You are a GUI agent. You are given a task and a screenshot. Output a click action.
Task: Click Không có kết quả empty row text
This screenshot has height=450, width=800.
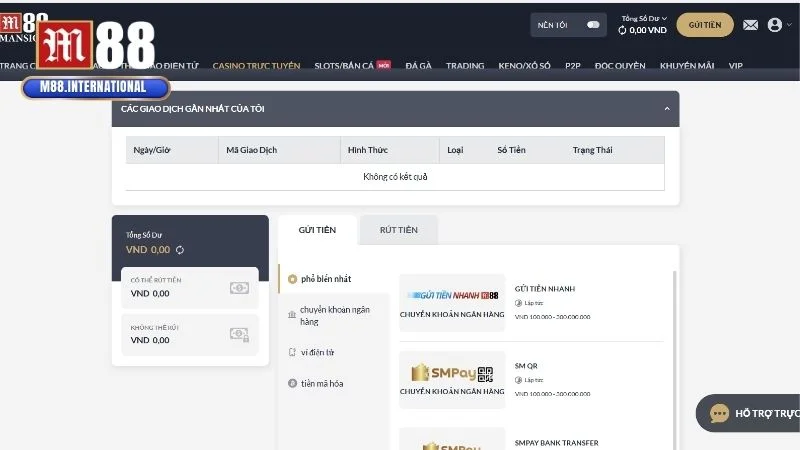point(395,177)
